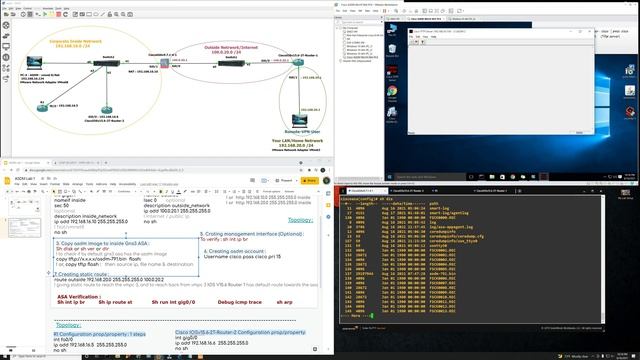Image resolution: width=640 pixels, height=360 pixels.
Task: Select the ASA firewall node in topology
Action: pos(164,63)
